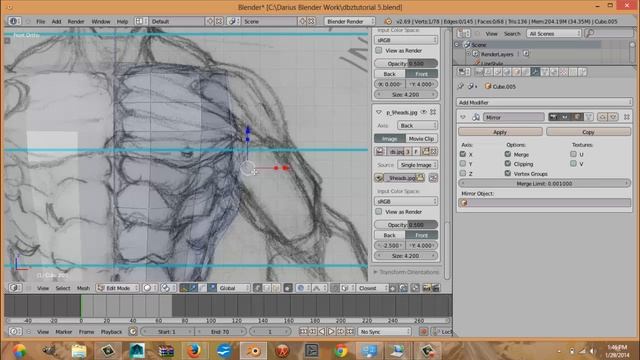Screen dimensions: 640x360
Task: Jump to the last frame in timeline
Action: click(x=350, y=332)
